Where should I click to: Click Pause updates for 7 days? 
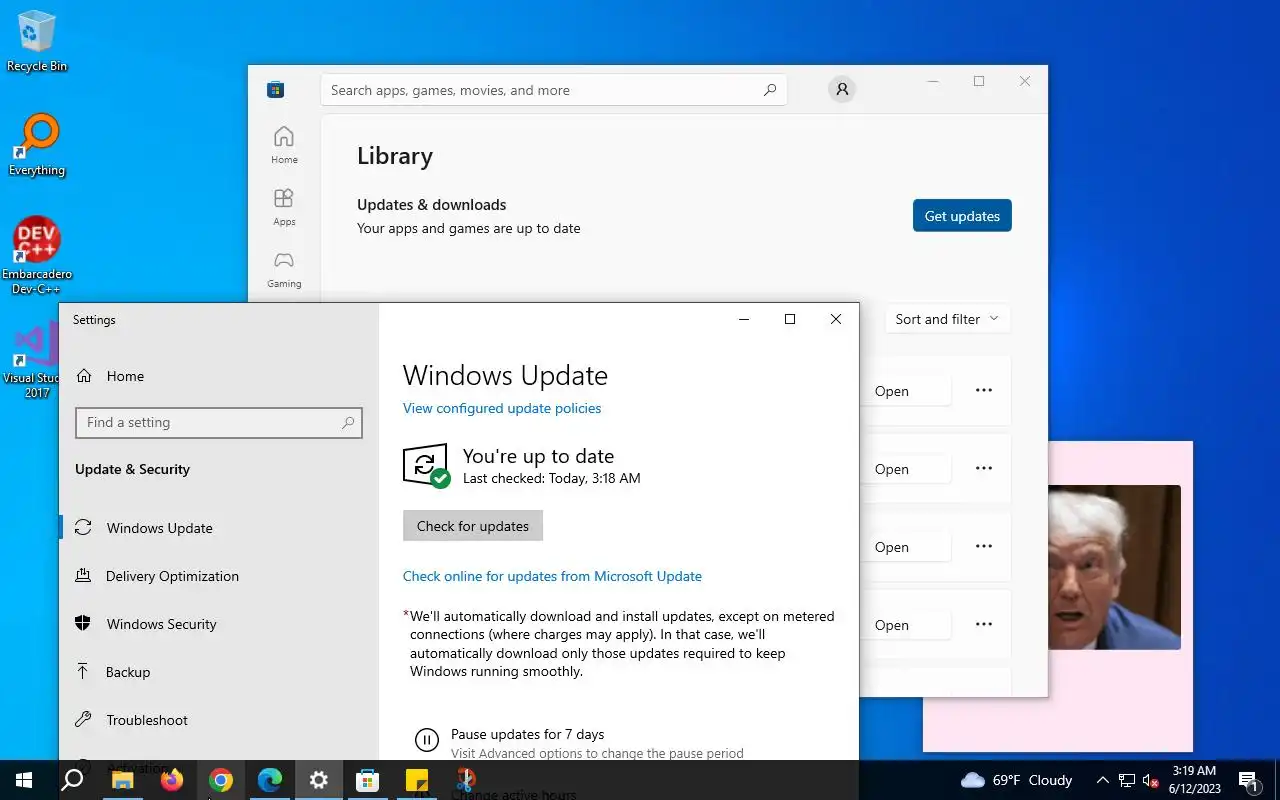point(528,734)
